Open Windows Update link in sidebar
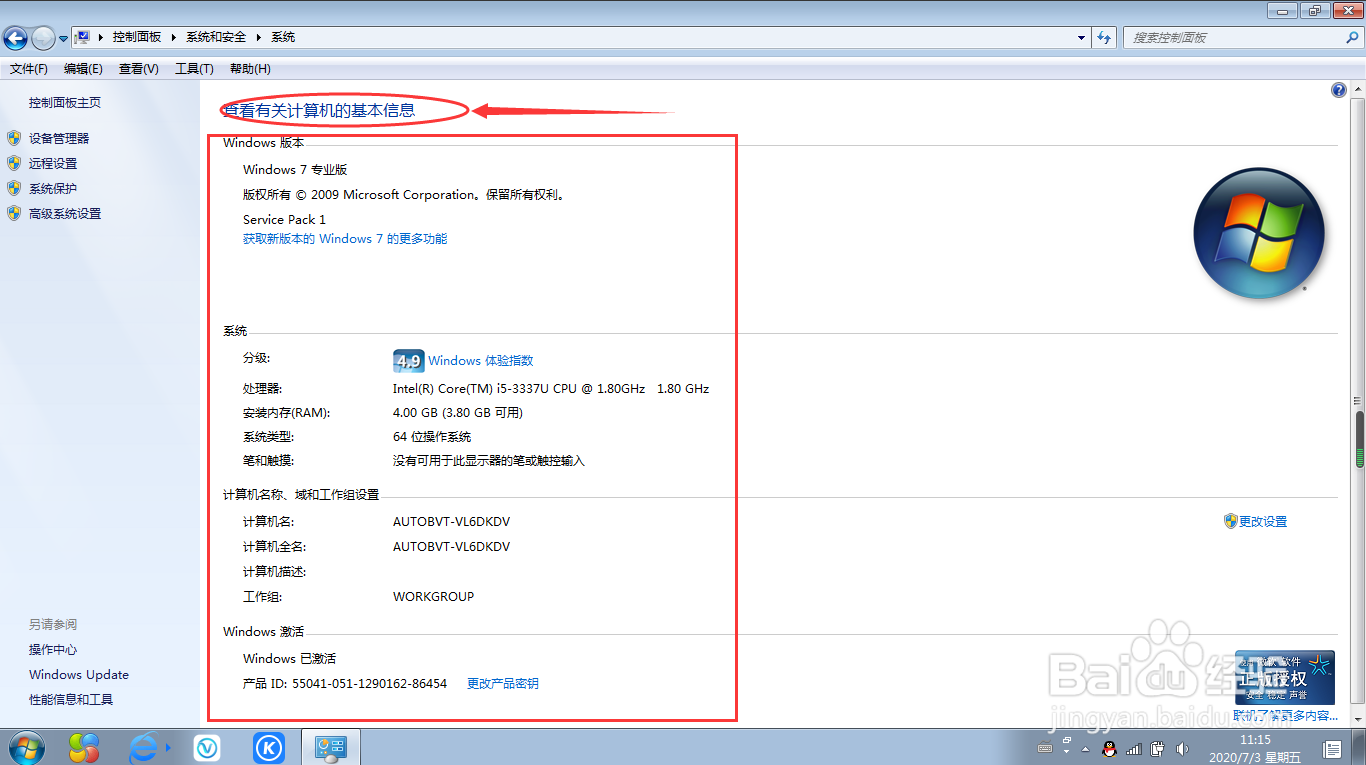The image size is (1366, 765). tap(79, 675)
